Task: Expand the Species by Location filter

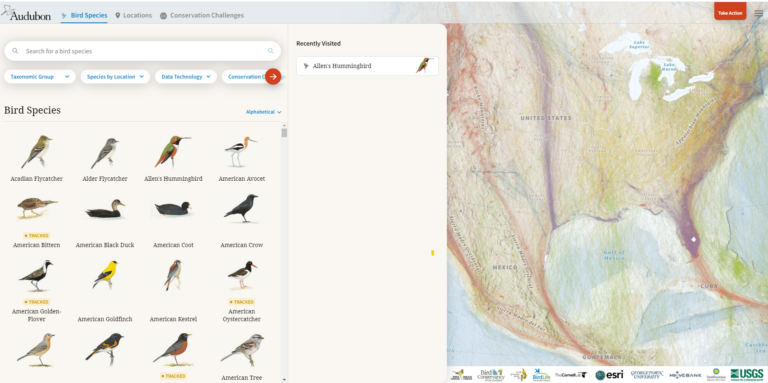Action: [x=115, y=76]
